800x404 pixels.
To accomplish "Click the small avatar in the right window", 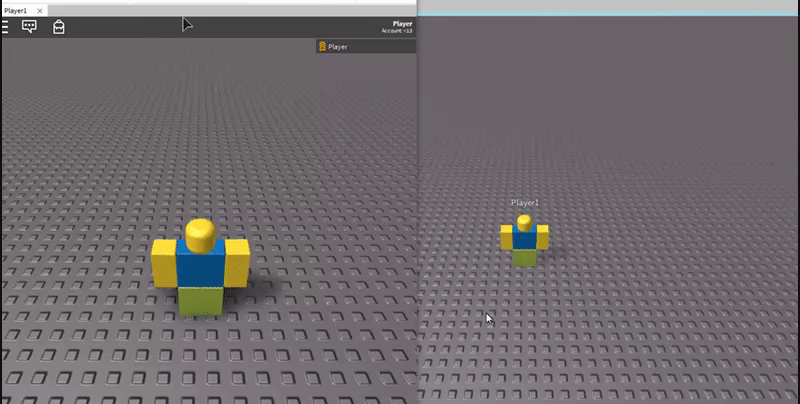I will [524, 241].
